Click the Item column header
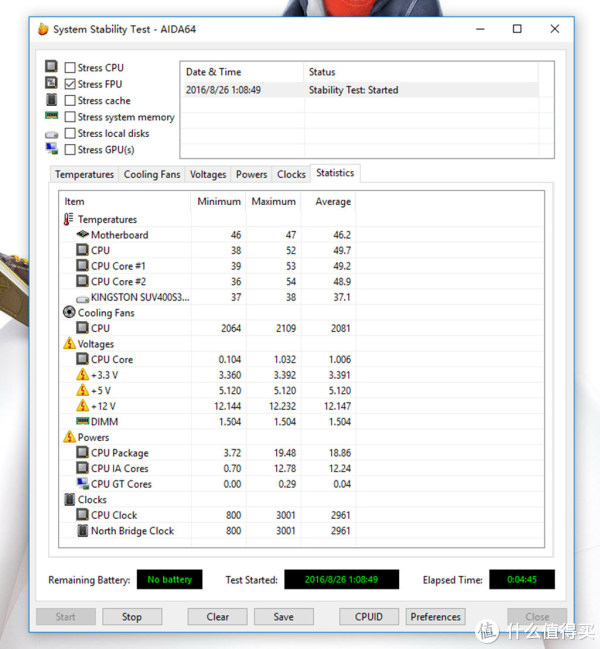Screen dimensions: 600x649 [x=125, y=201]
